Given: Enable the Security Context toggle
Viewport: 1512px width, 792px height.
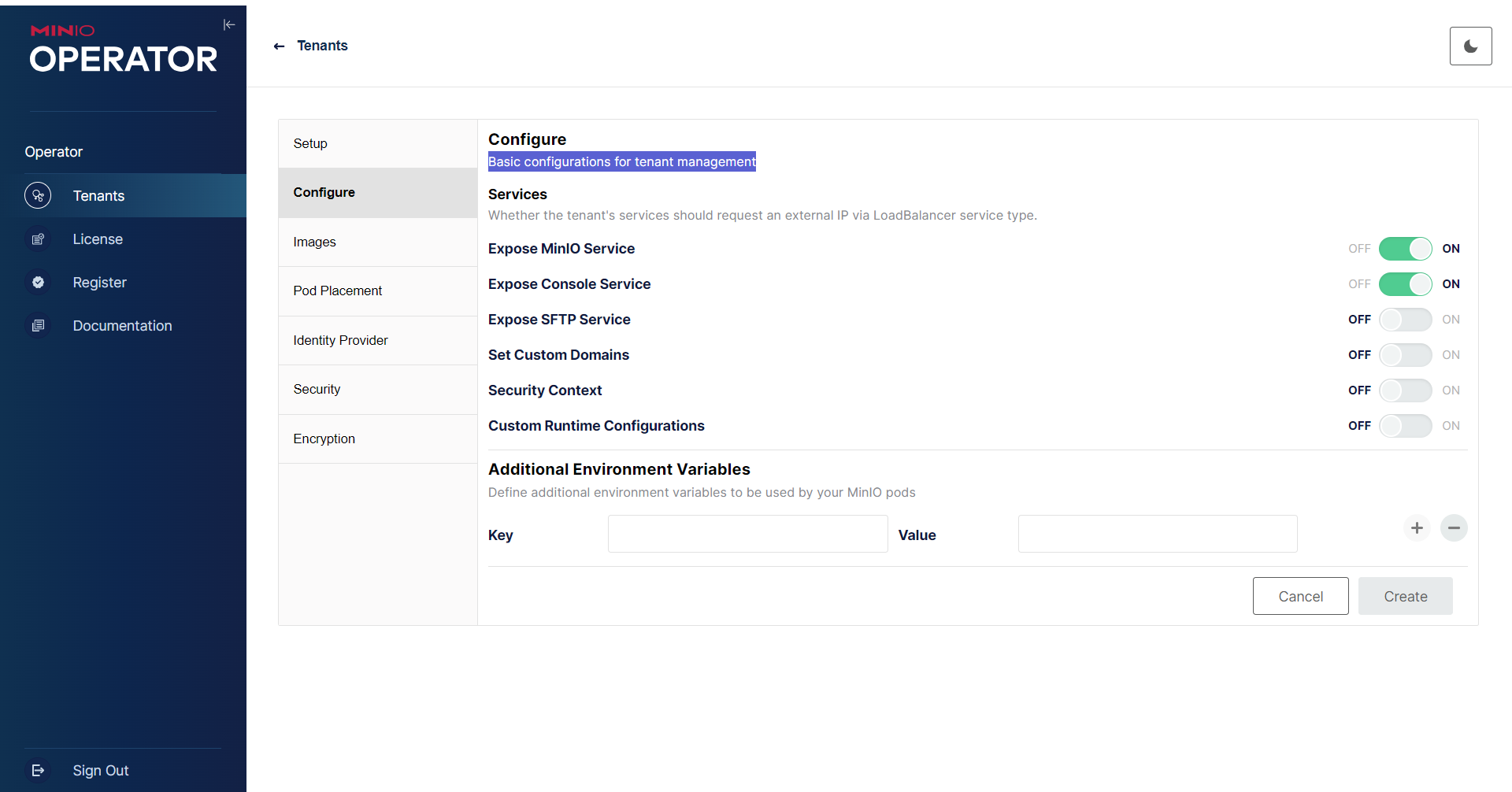Looking at the screenshot, I should (x=1405, y=390).
